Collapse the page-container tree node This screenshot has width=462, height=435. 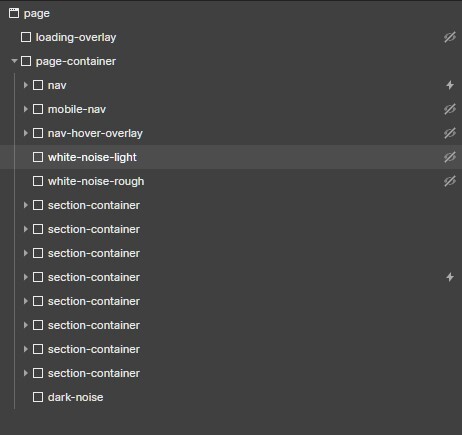[14, 61]
